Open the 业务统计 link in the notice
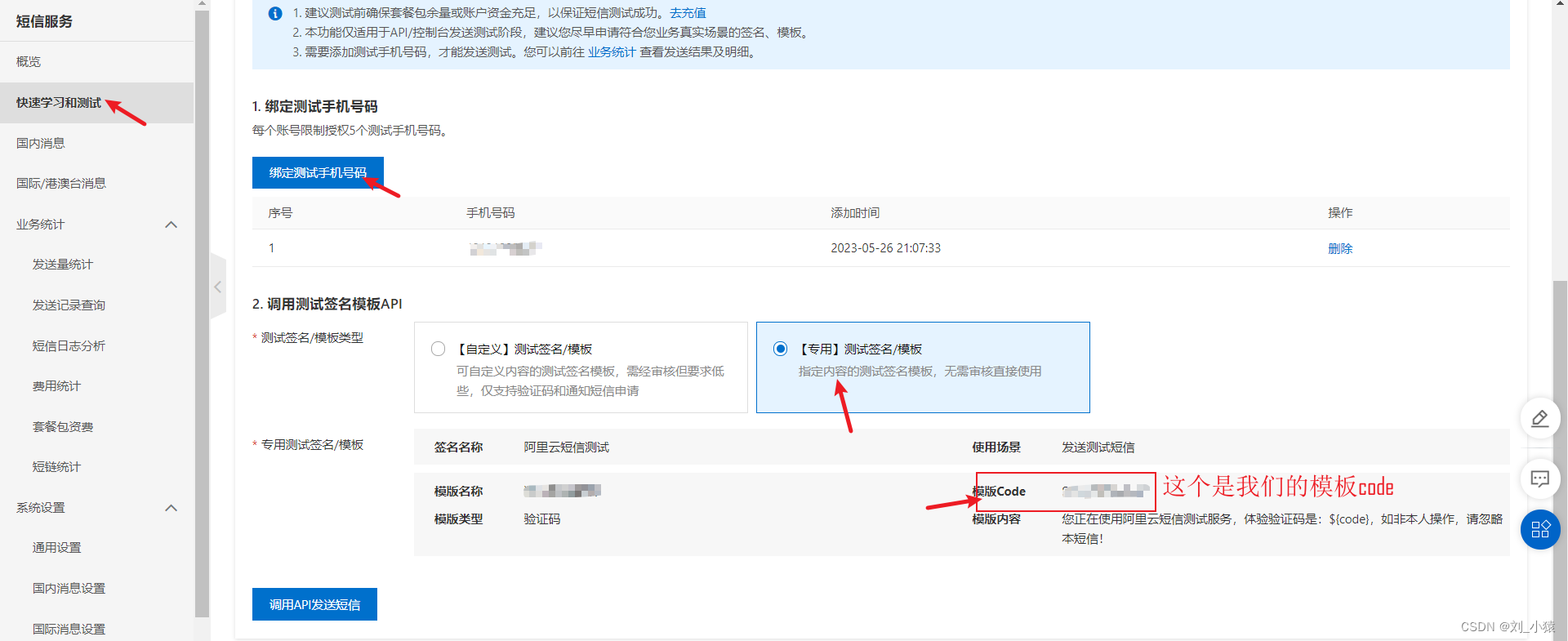 click(612, 52)
